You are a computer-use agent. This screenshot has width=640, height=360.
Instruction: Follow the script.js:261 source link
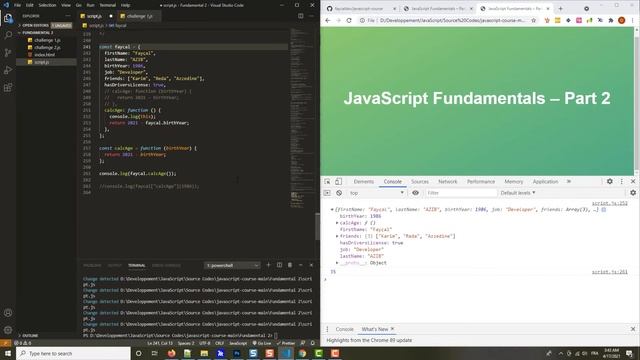coord(610,272)
